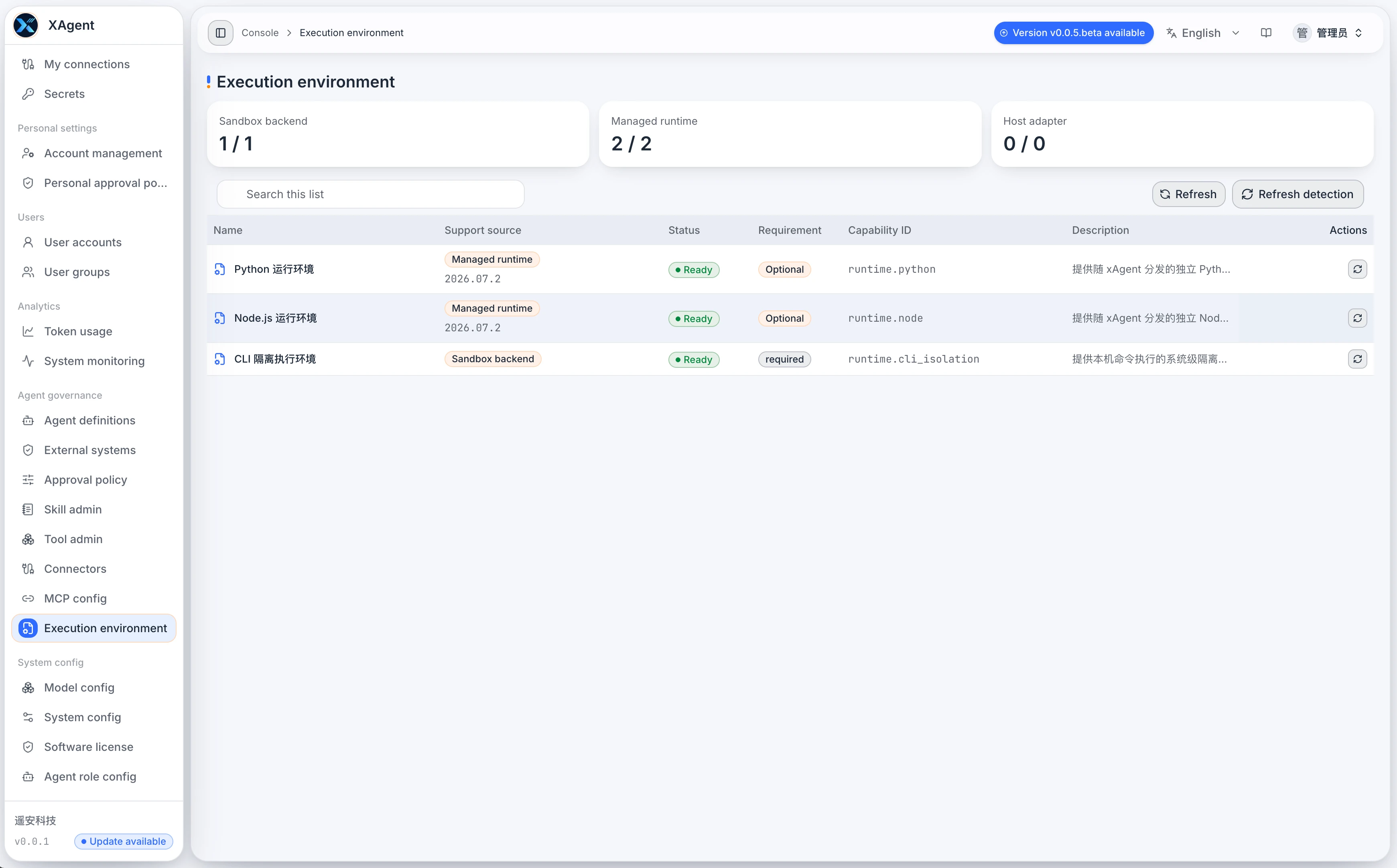This screenshot has width=1397, height=868.
Task: Click the Node.js 运行环境 name
Action: tap(276, 318)
